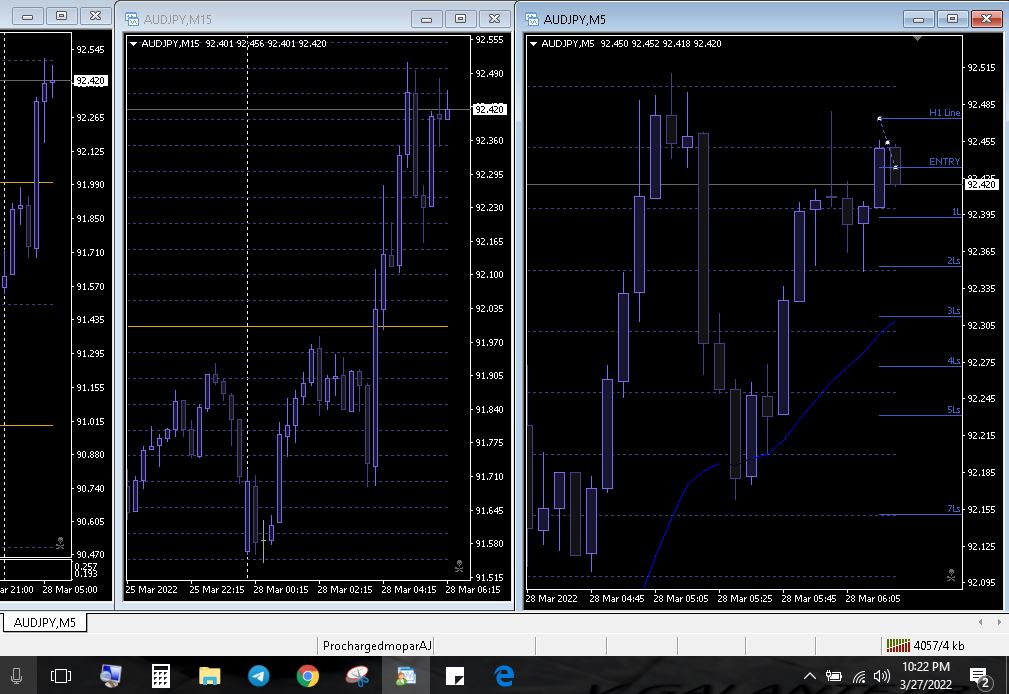Click the expert advisor icon in M15 chart

[459, 566]
